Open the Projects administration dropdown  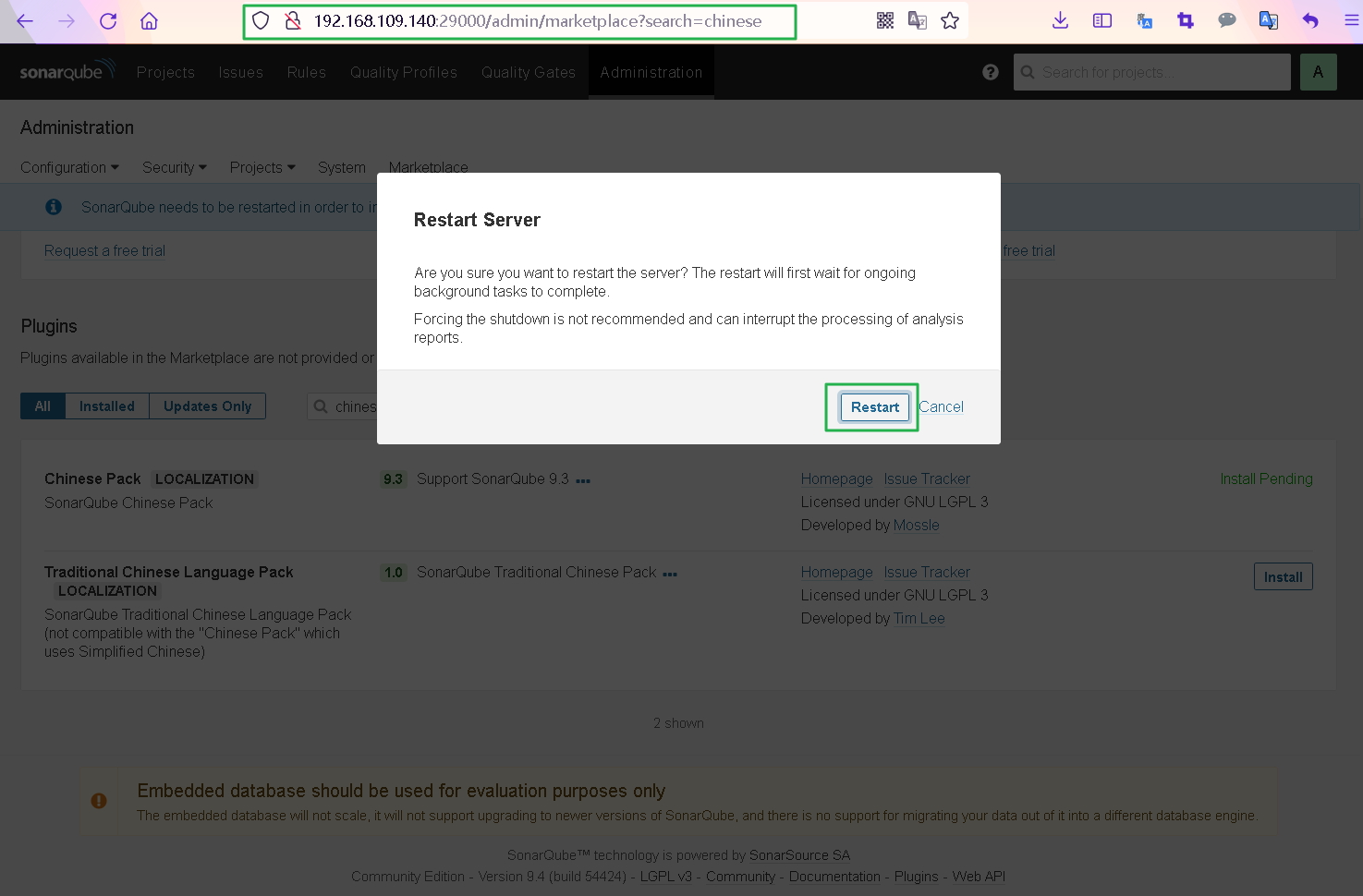tap(263, 167)
